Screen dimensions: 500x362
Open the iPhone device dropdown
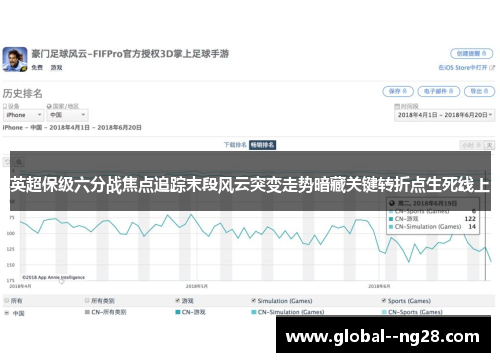pos(23,115)
